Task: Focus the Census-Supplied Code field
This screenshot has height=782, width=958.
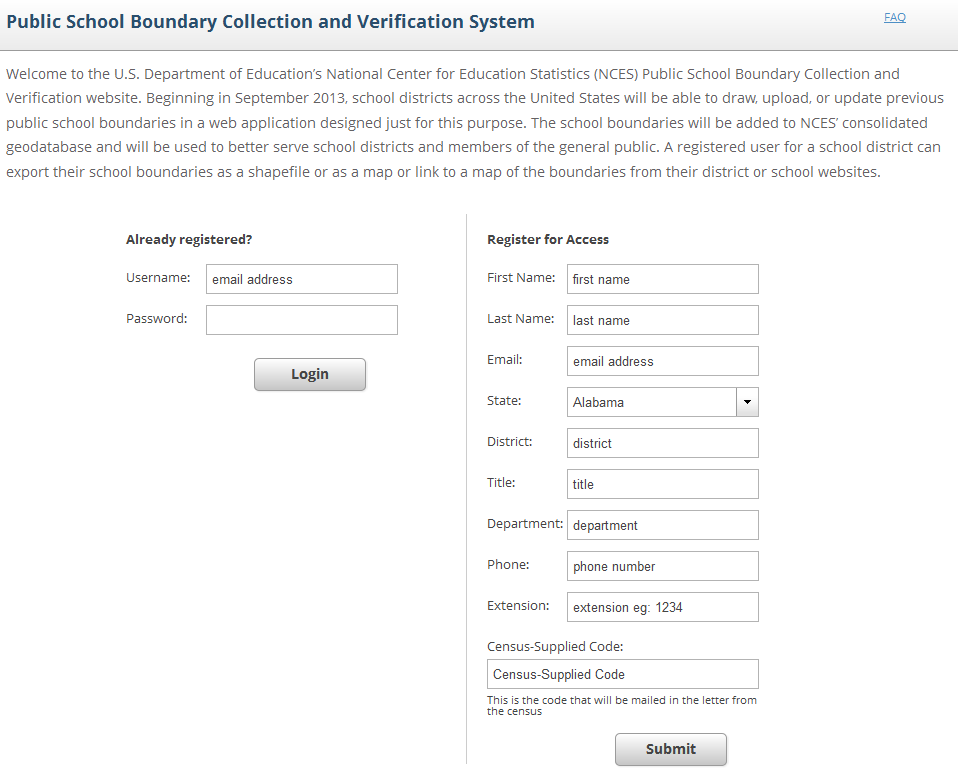Action: [x=622, y=674]
